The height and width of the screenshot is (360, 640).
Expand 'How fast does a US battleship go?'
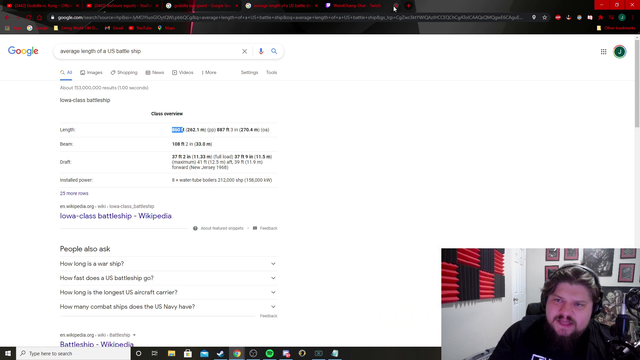(x=168, y=278)
